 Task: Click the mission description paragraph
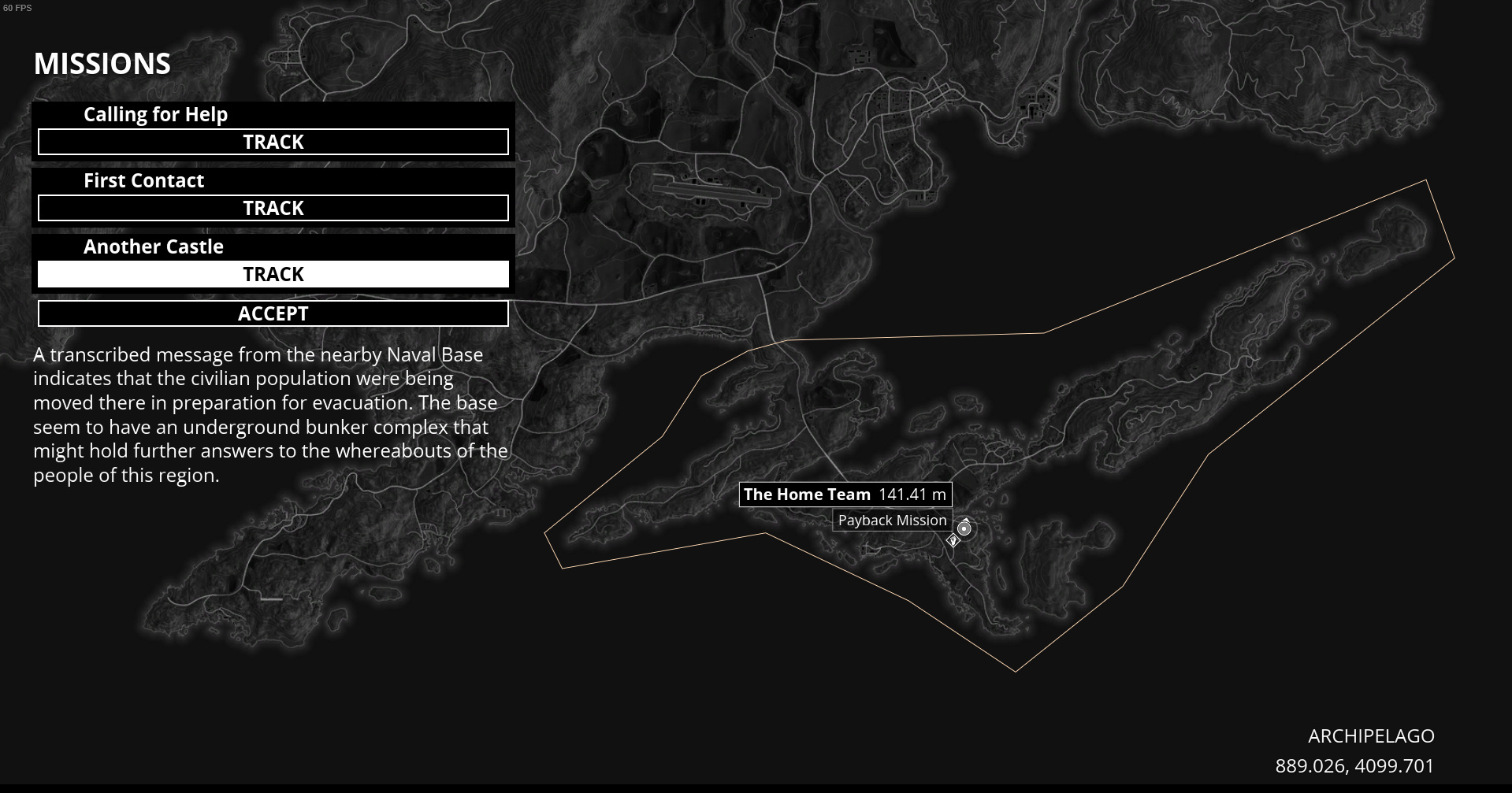coord(270,415)
